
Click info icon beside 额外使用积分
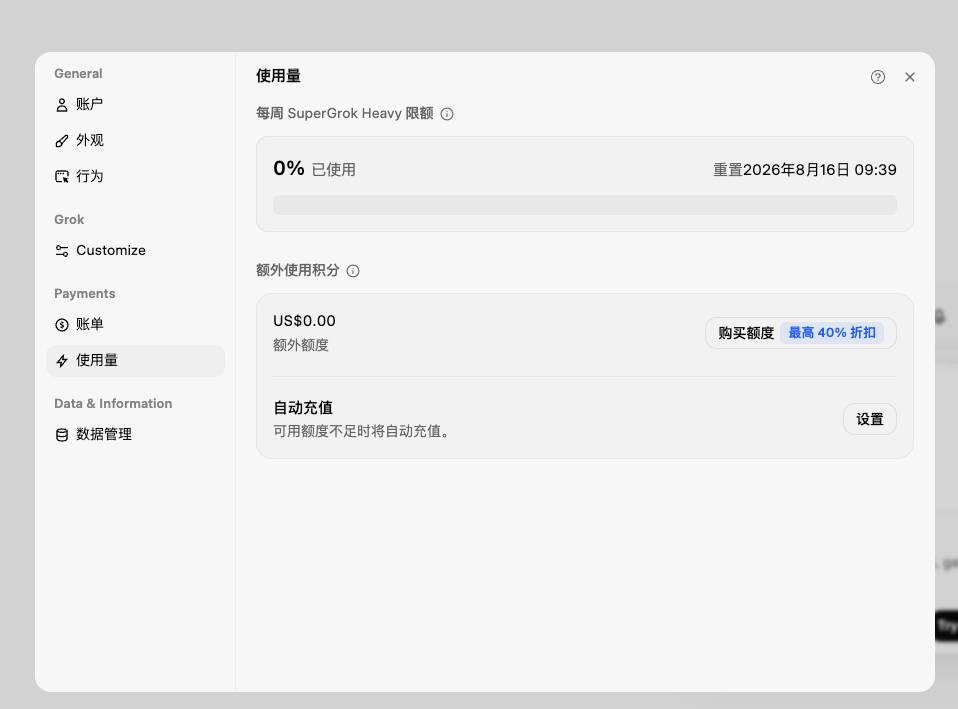pos(353,271)
